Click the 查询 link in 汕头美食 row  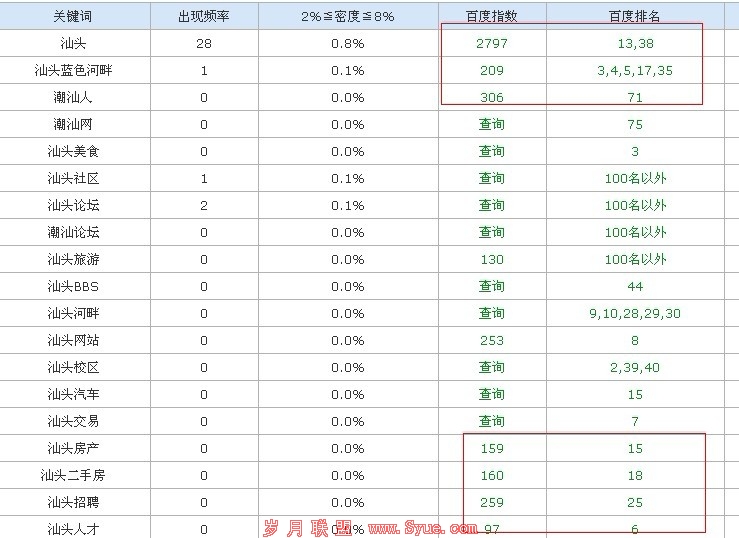click(x=491, y=152)
